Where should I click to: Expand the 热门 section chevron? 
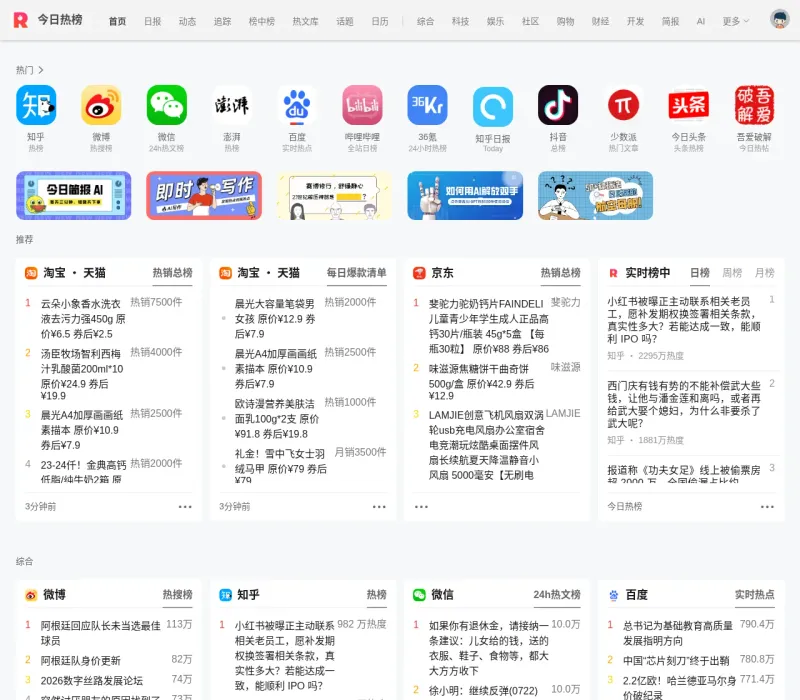tap(41, 70)
